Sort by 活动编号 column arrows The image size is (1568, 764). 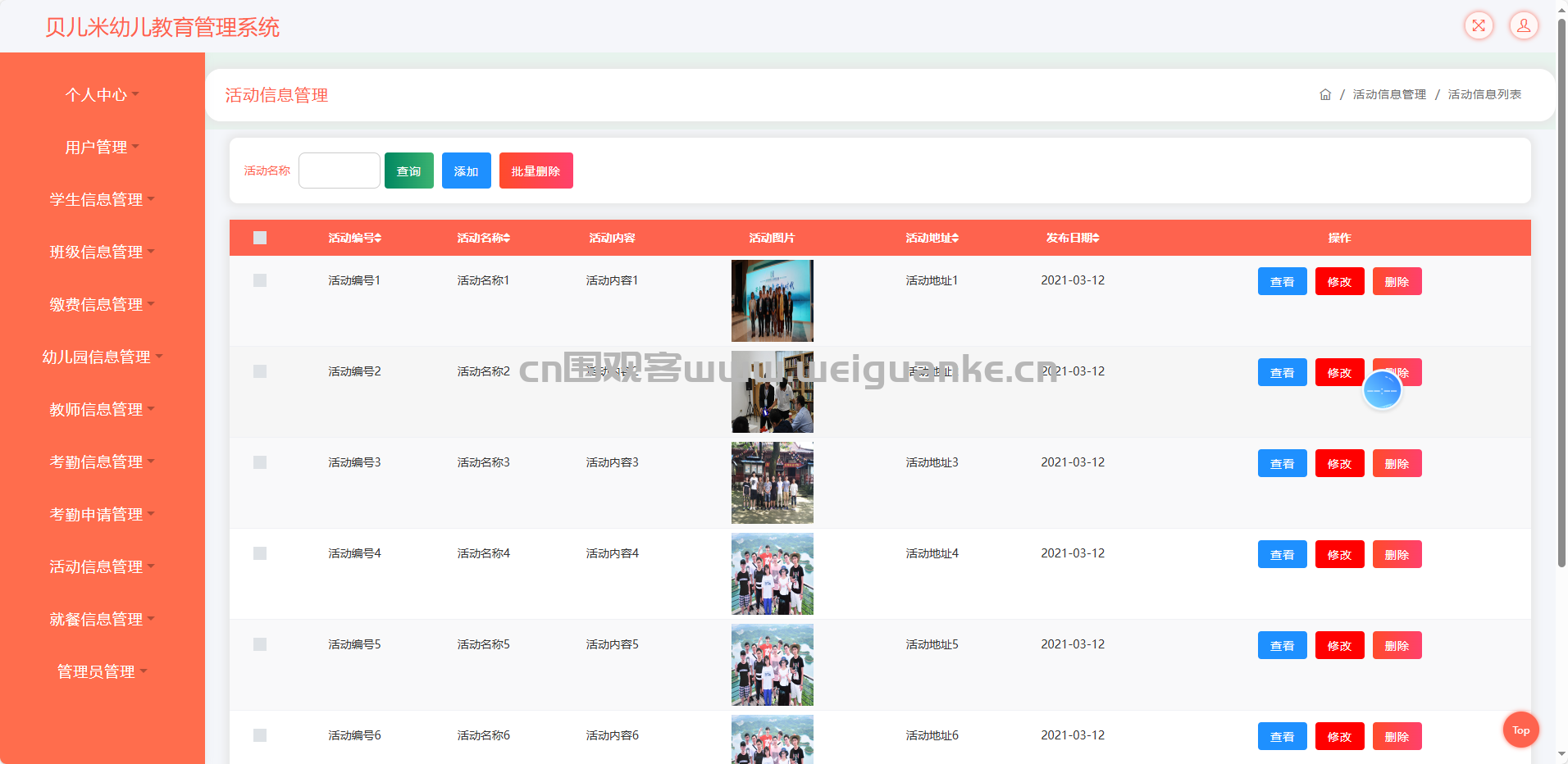[378, 238]
